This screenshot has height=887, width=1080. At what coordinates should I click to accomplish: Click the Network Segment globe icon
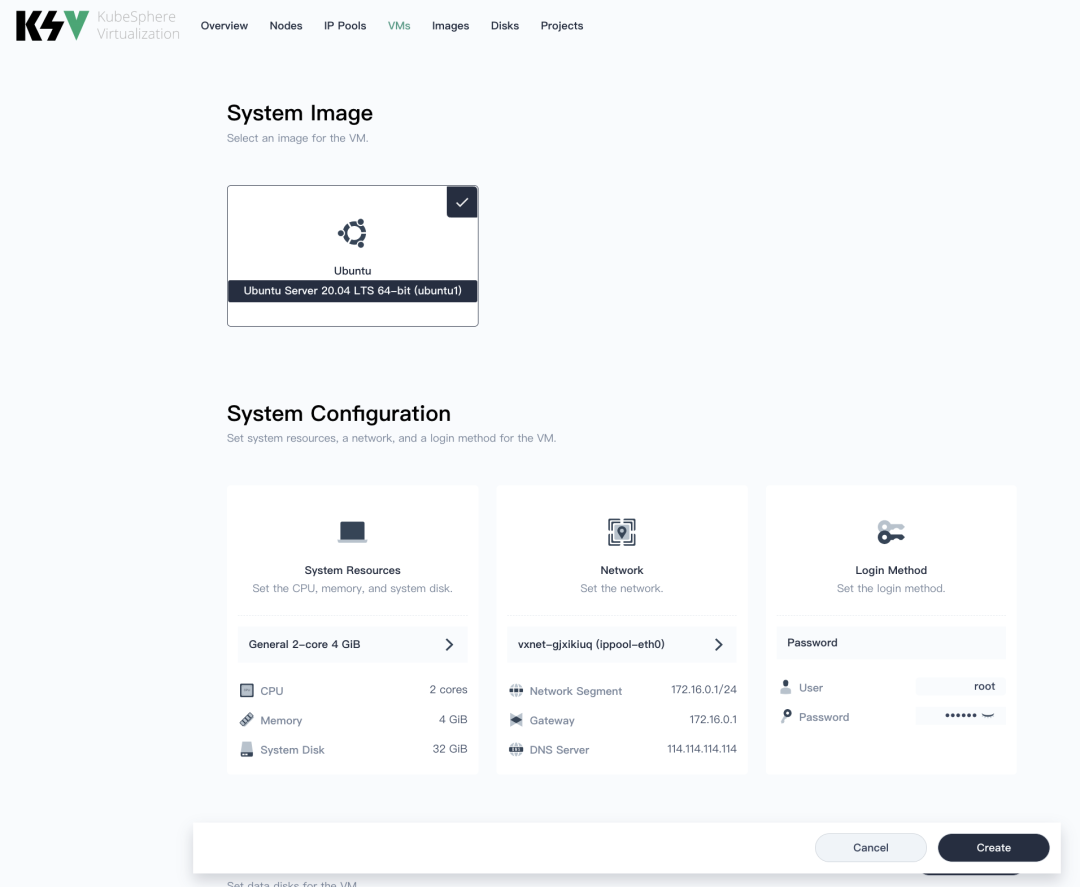[516, 690]
